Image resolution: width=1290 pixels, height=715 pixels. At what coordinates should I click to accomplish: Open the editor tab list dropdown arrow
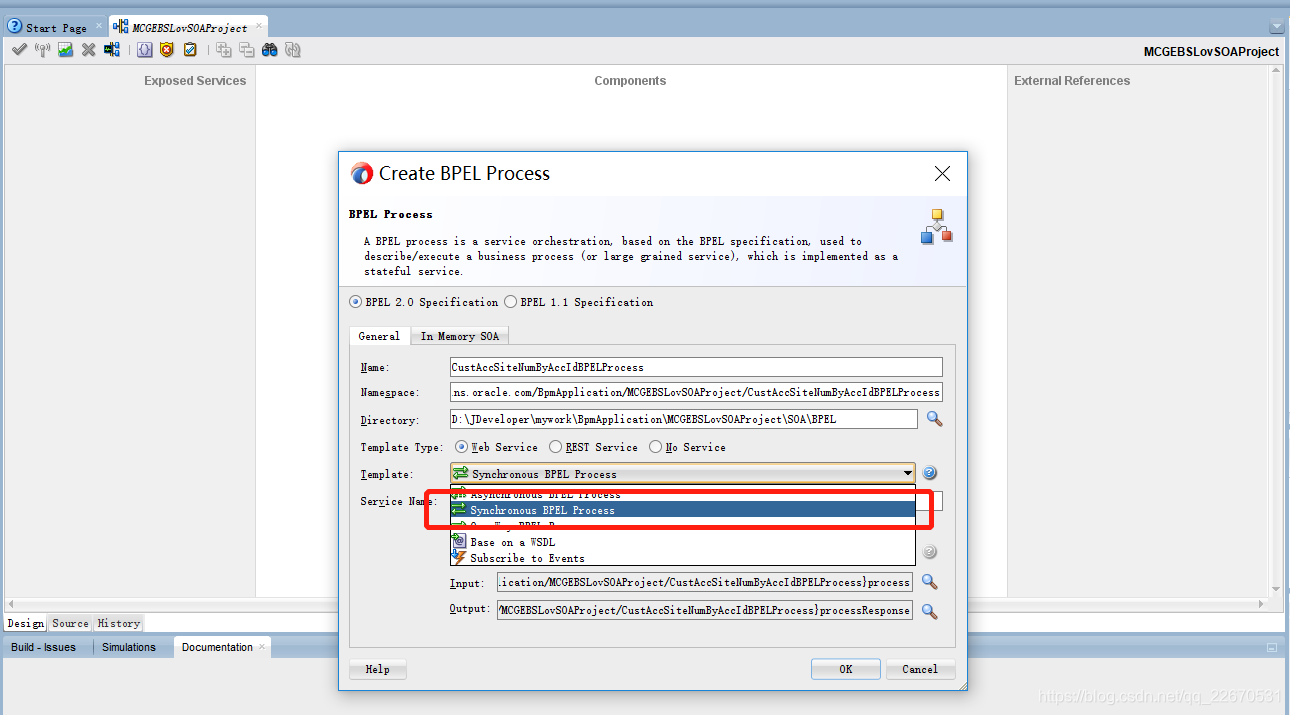click(1276, 27)
